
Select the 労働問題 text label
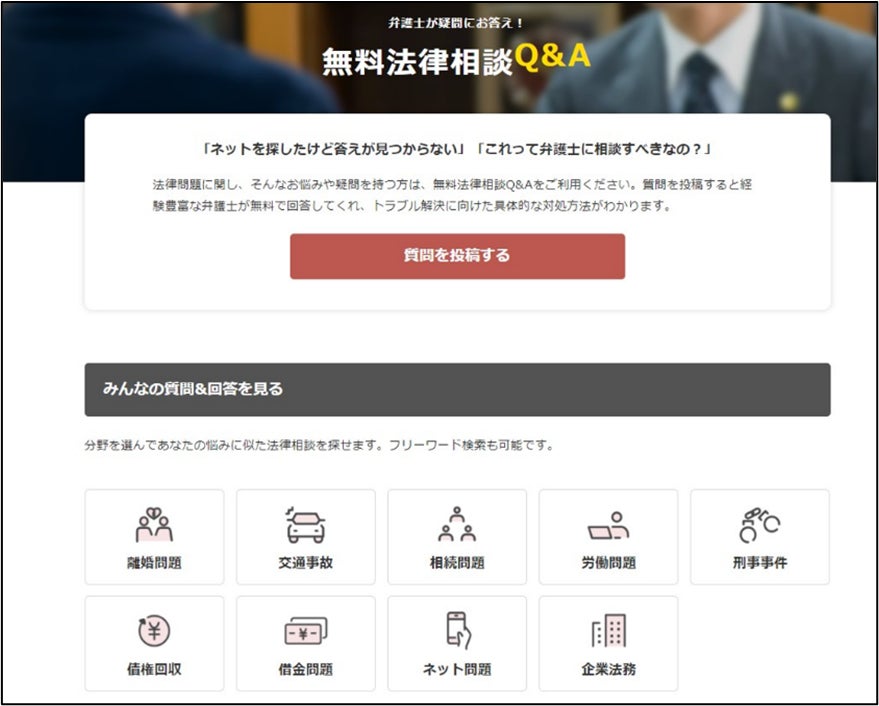tap(608, 563)
